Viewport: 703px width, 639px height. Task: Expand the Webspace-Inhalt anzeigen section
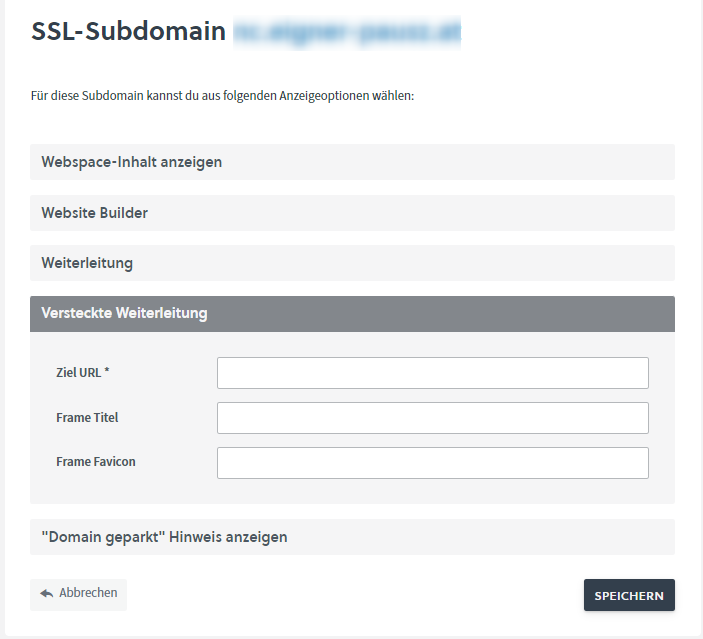[352, 162]
